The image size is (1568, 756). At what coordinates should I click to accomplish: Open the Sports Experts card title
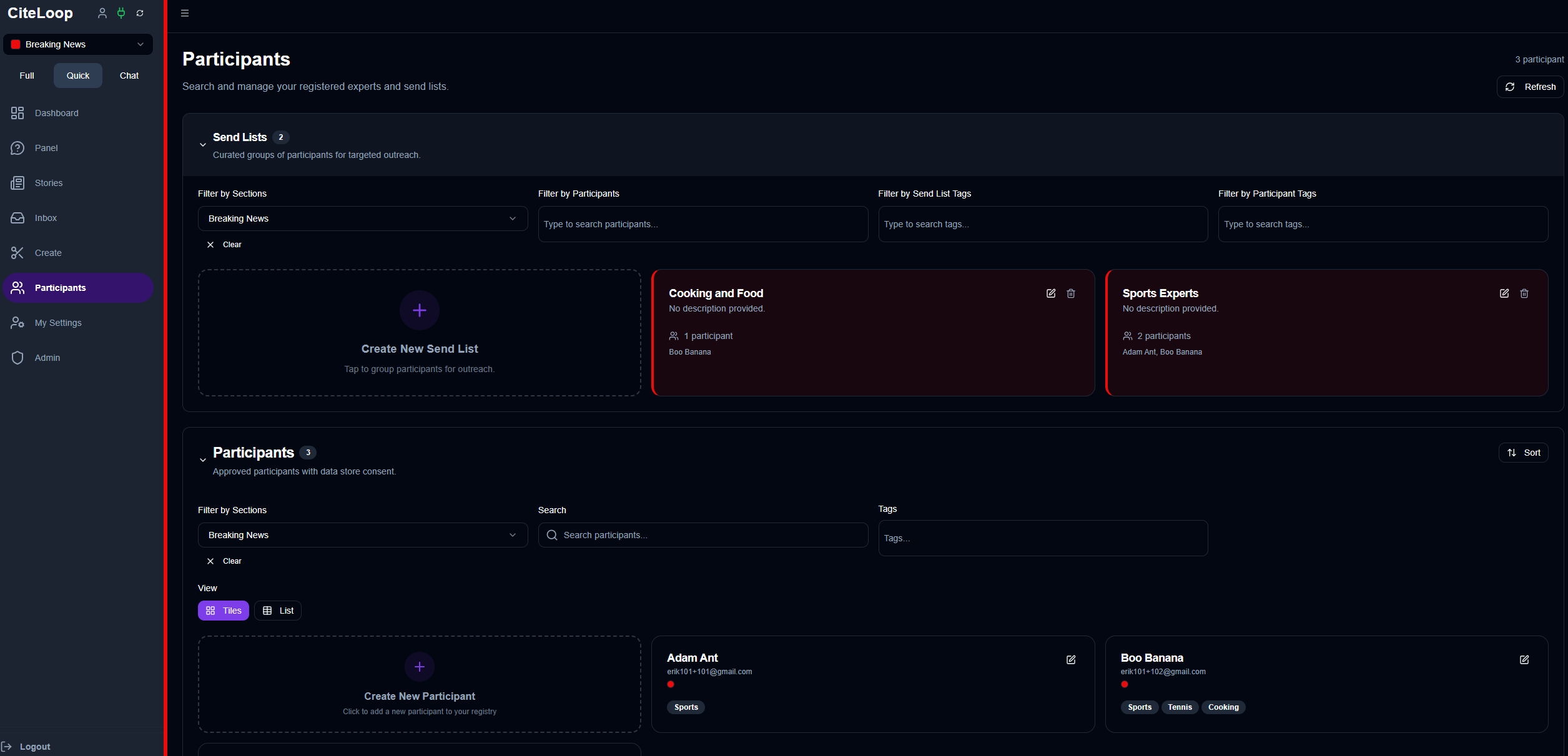point(1160,293)
